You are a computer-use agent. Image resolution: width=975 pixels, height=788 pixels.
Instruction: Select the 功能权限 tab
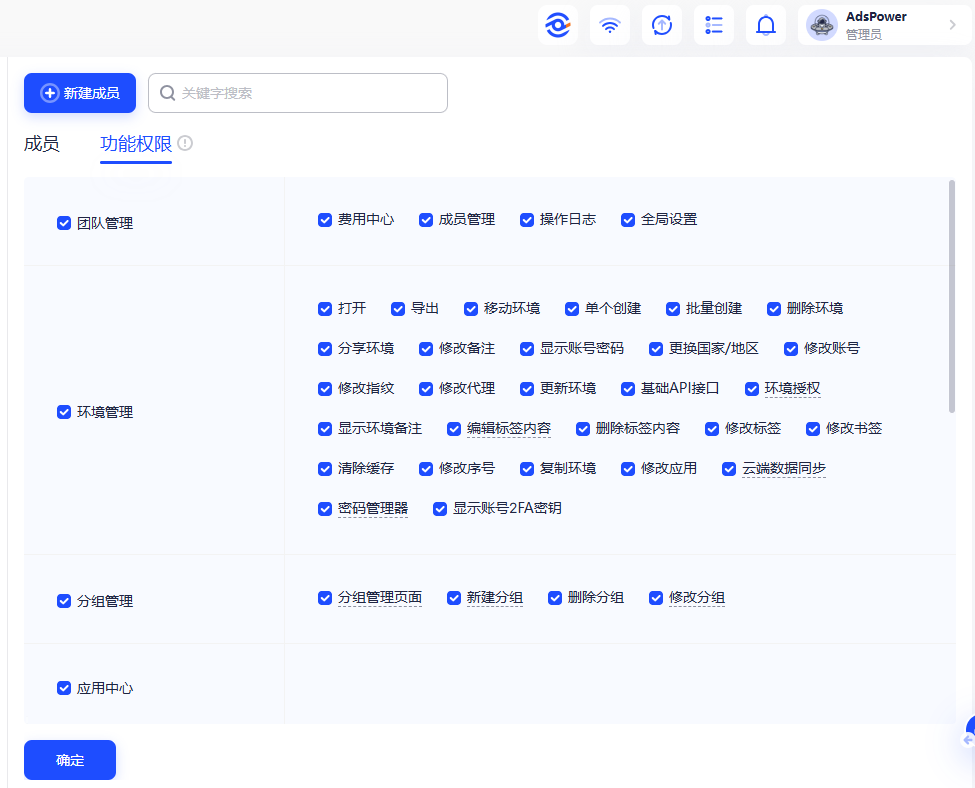coord(136,144)
